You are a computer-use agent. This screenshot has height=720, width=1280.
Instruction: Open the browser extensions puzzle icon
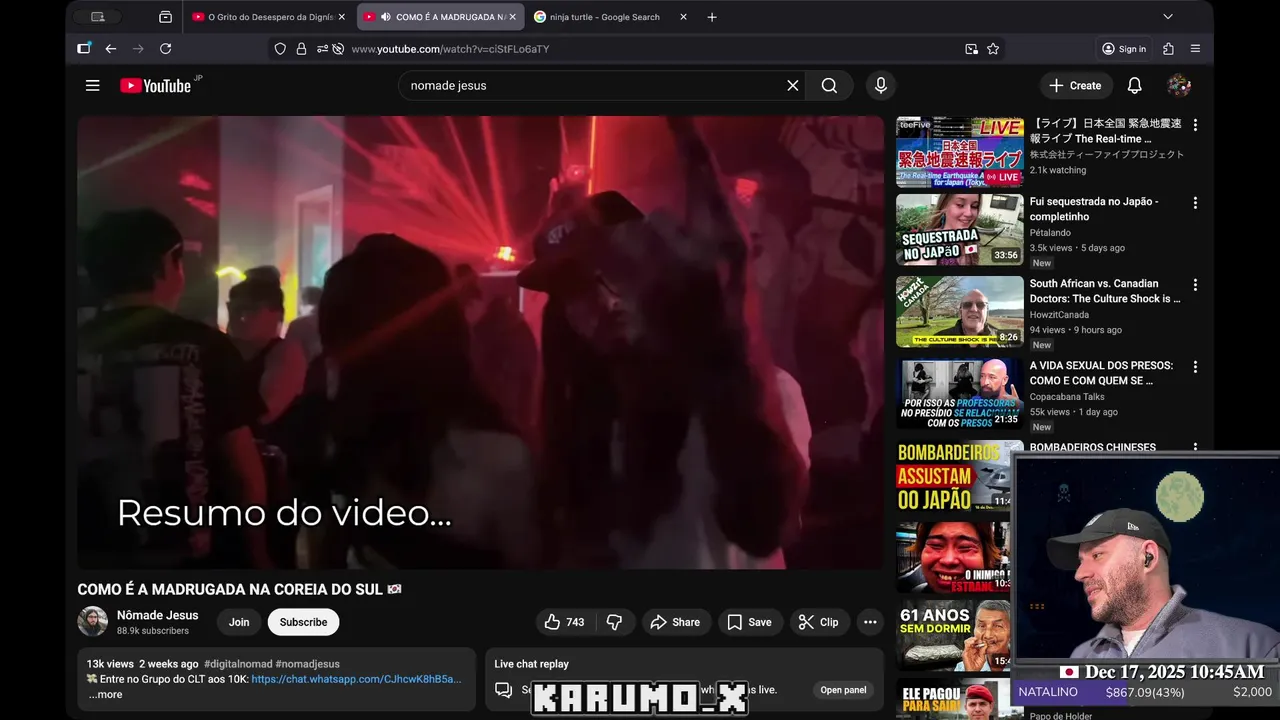pos(1168,49)
